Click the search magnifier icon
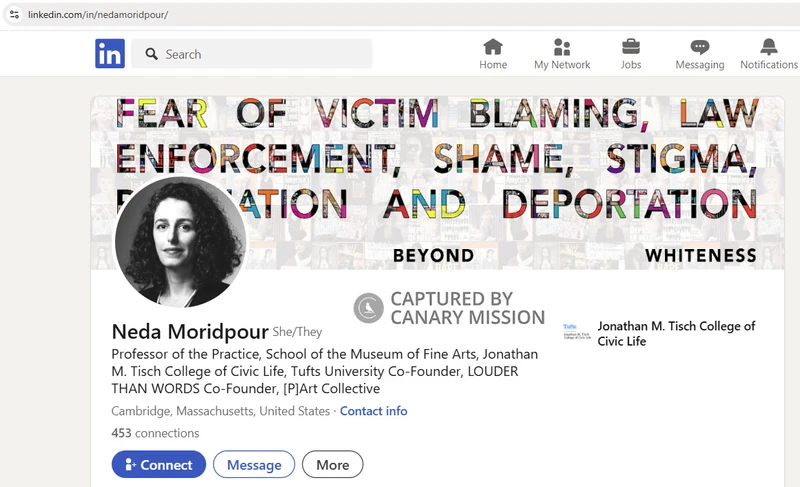The height and width of the screenshot is (487, 800). tap(152, 54)
